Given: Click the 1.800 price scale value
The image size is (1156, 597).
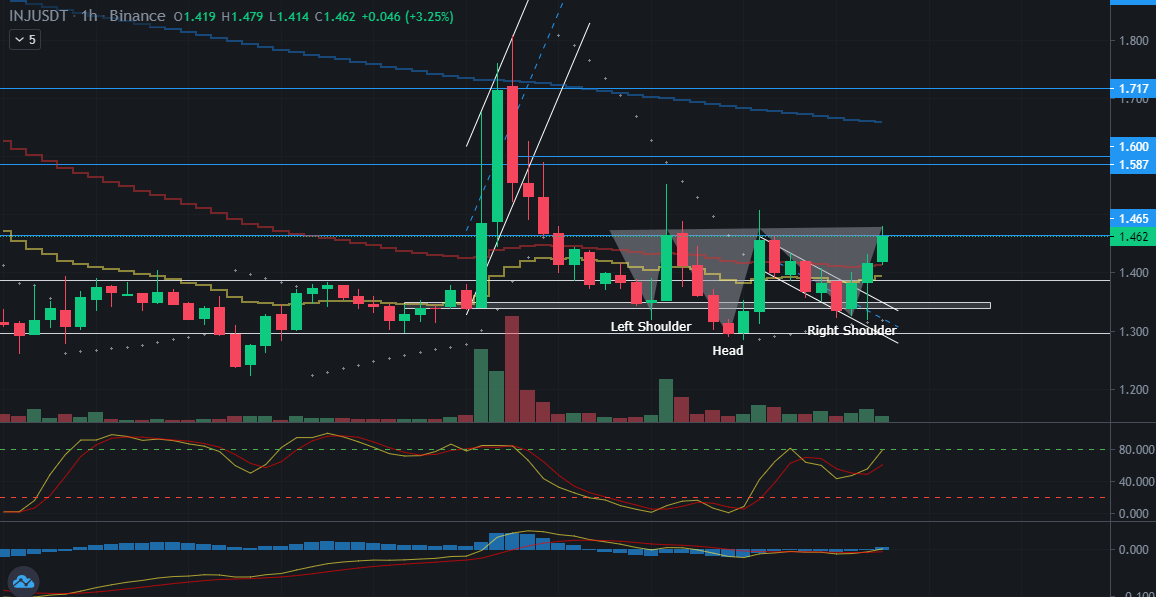Looking at the screenshot, I should 1133,41.
